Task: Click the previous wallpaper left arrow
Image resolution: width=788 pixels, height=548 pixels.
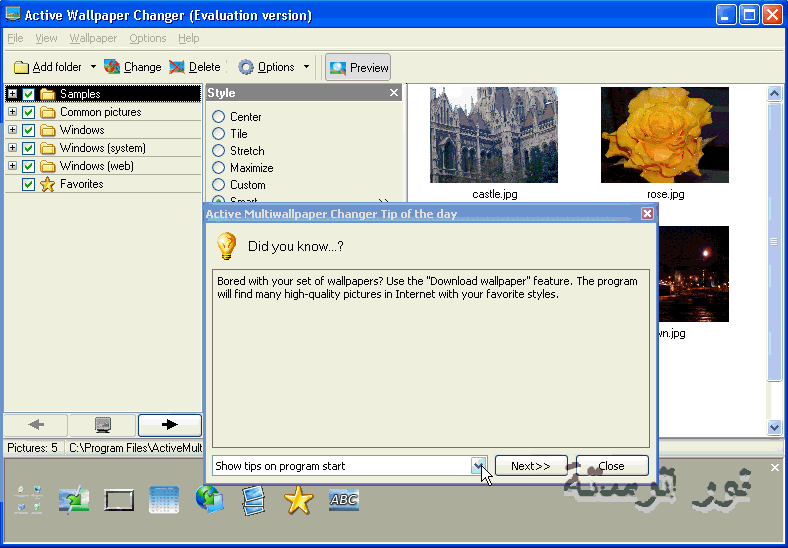Action: point(36,425)
